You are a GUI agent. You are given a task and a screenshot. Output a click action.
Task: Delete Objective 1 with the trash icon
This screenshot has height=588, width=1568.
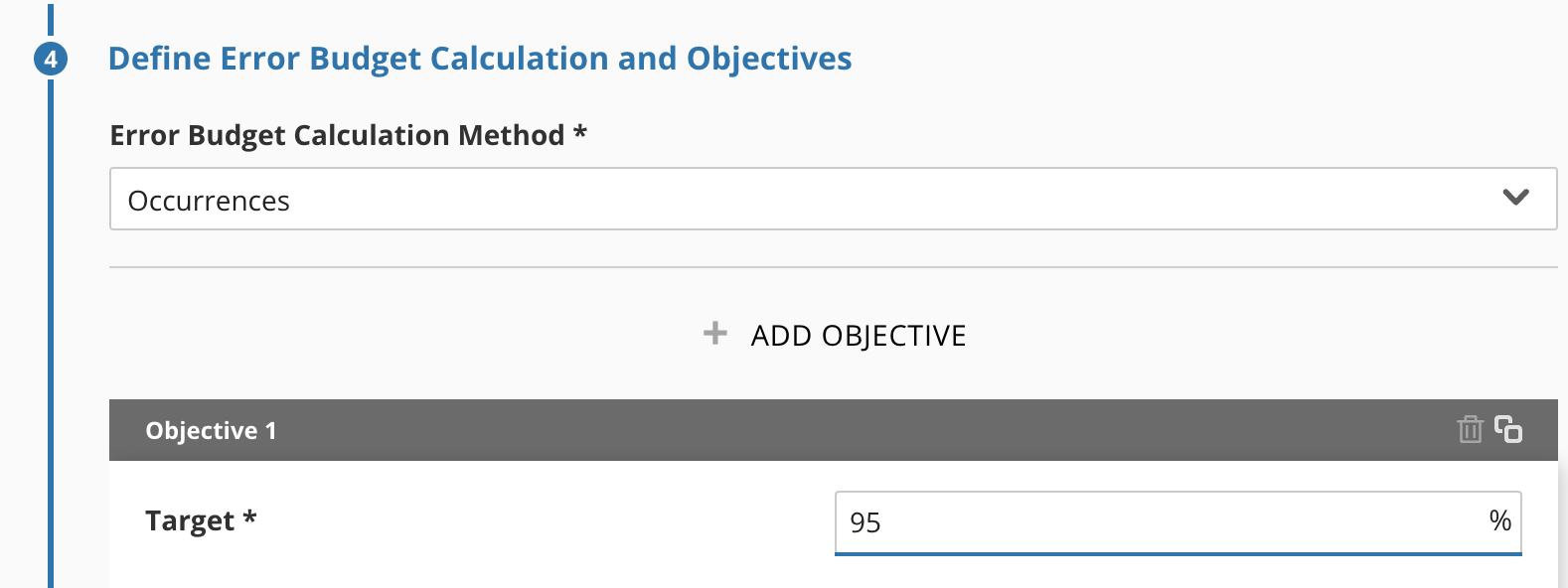[1470, 429]
